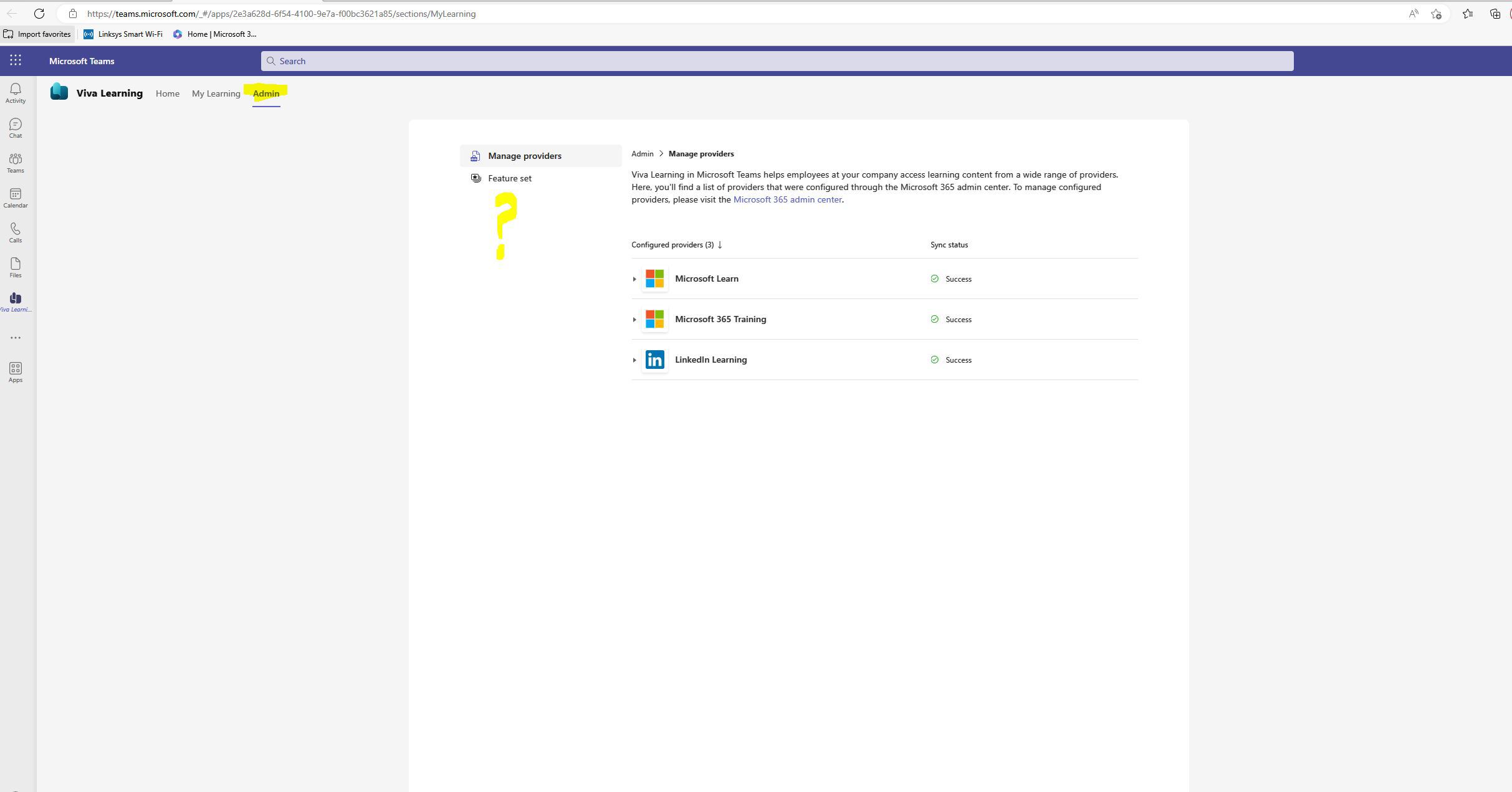Expand the Microsoft 365 Training provider row
The width and height of the screenshot is (1512, 792).
pyautogui.click(x=634, y=320)
